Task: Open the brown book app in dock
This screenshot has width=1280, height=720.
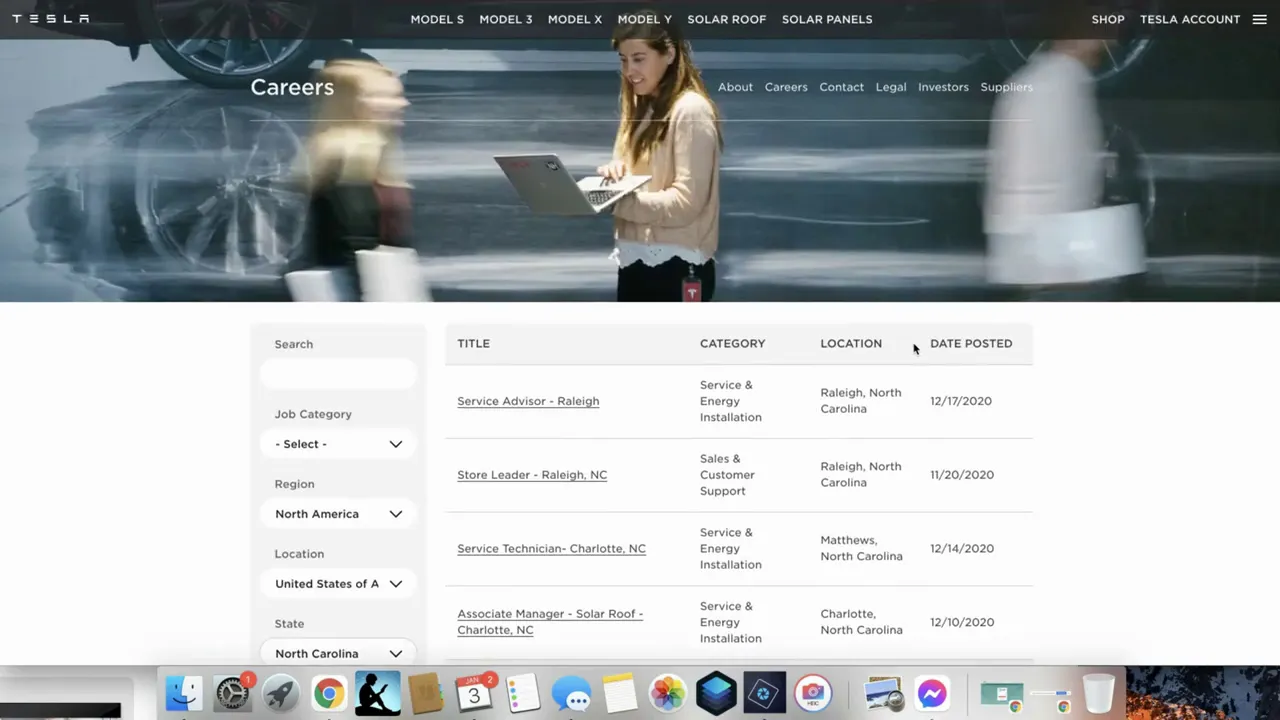Action: coord(426,693)
